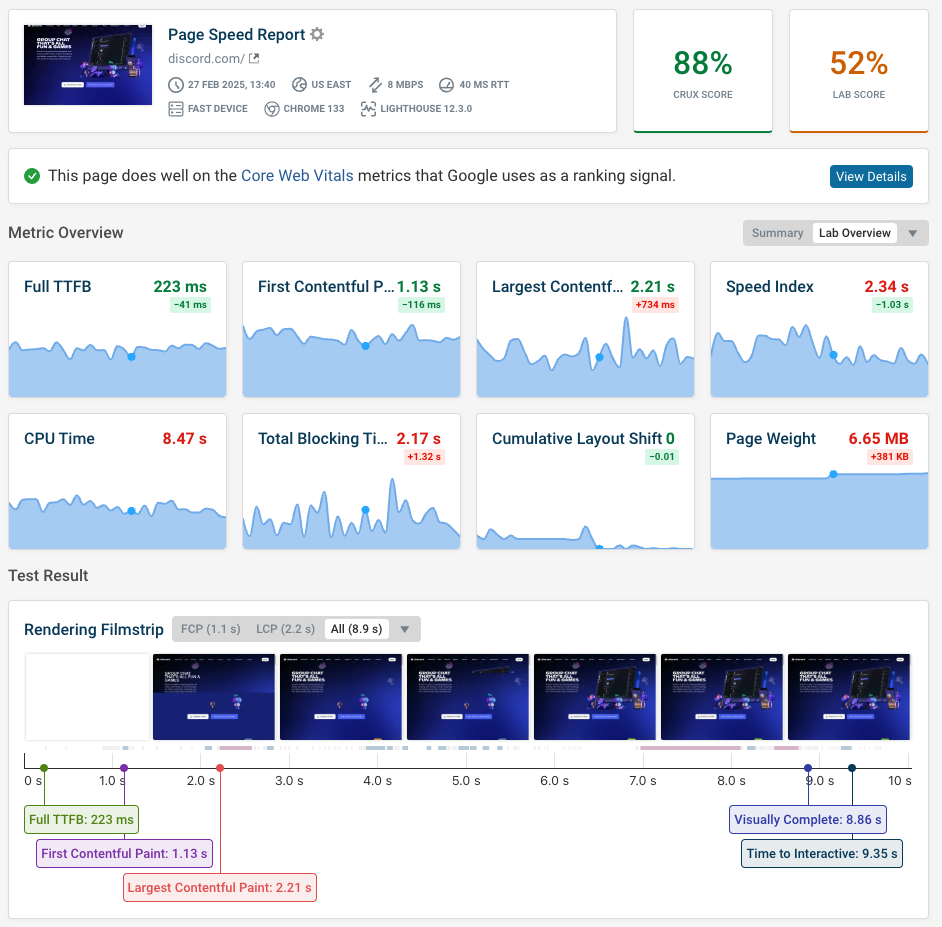Viewport: 942px width, 927px height.
Task: Click the Visually Complete: 8.86 s label
Action: [808, 819]
